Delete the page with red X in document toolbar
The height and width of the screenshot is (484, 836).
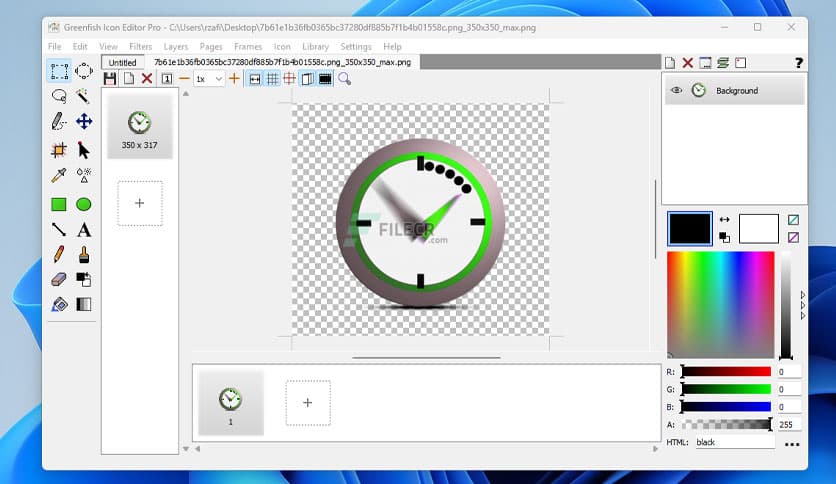147,79
